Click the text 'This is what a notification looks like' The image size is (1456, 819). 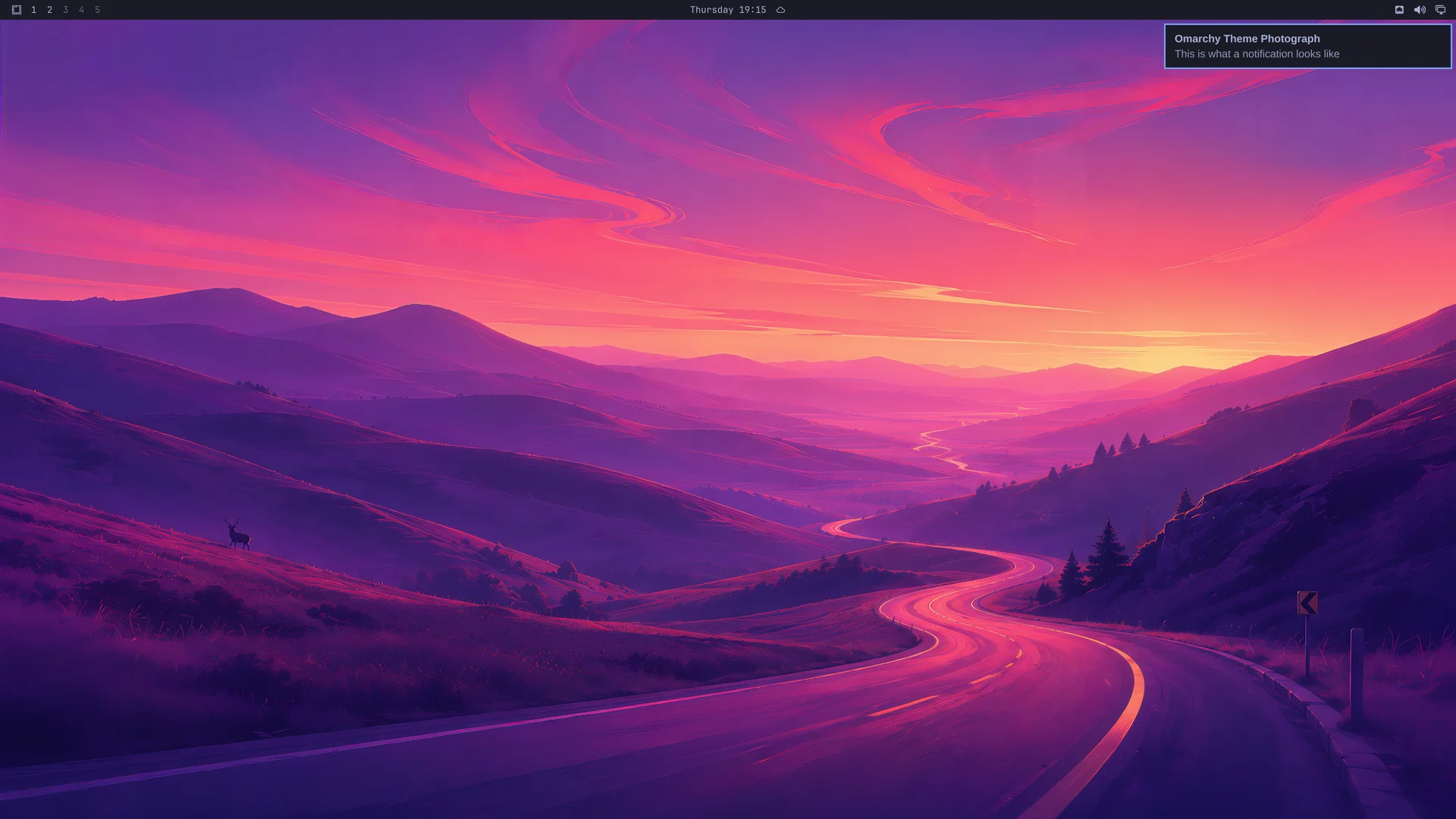pos(1257,54)
